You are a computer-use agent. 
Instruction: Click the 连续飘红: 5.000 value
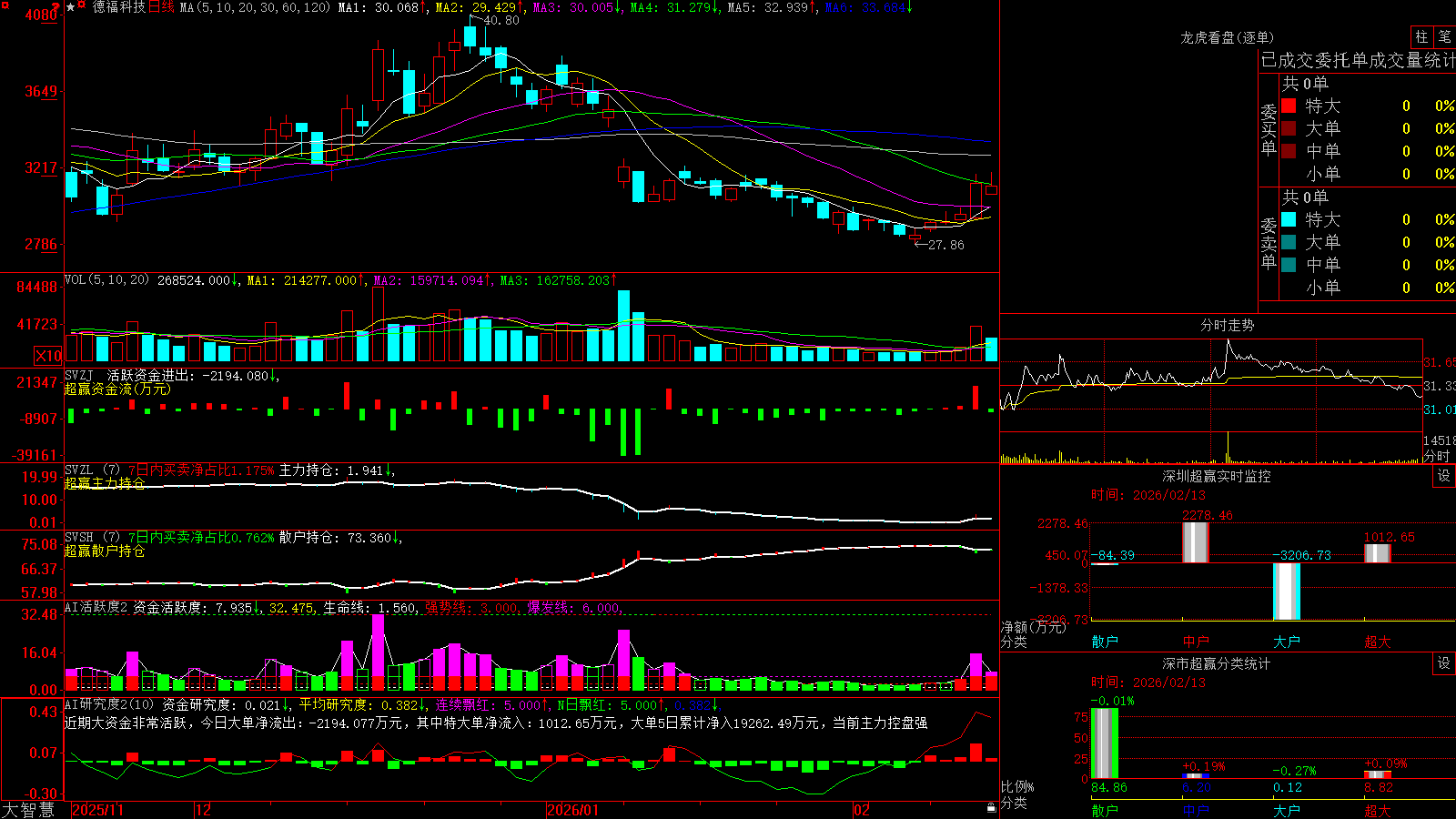click(x=491, y=704)
